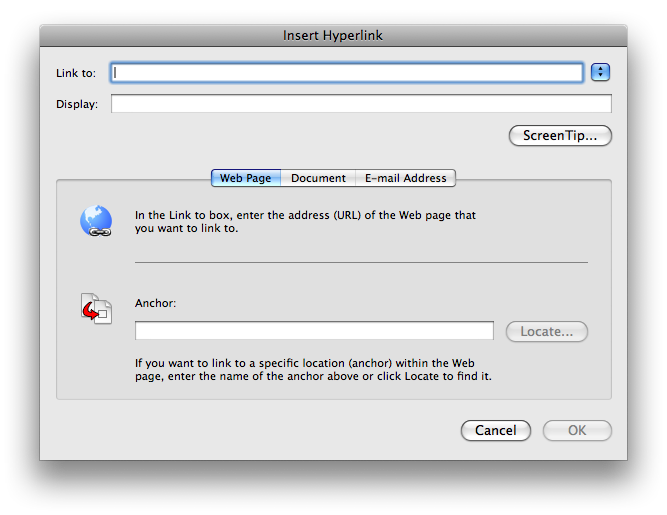The width and height of the screenshot is (667, 515).
Task: Open the Link to dropdown arrow
Action: point(600,72)
